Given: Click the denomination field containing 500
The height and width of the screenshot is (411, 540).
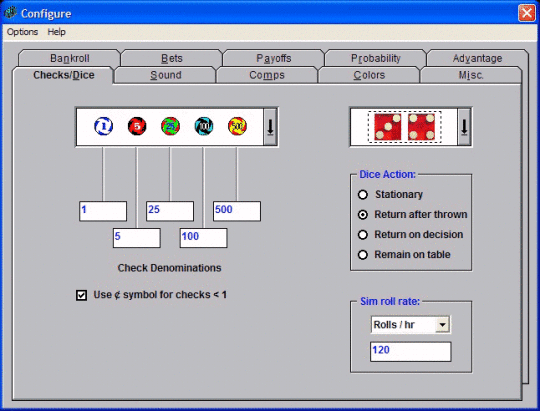Looking at the screenshot, I should point(237,211).
